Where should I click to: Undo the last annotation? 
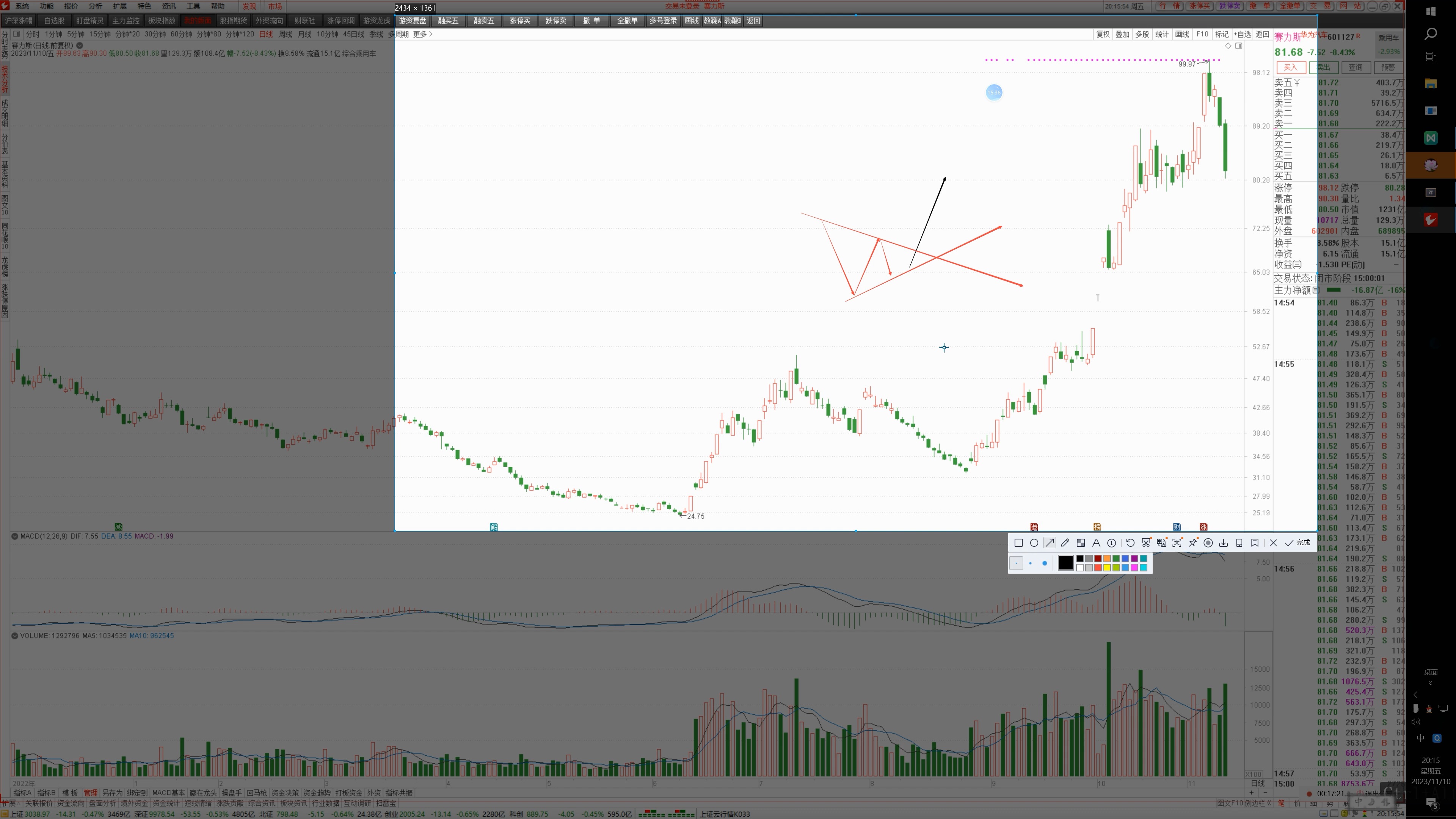[1130, 543]
